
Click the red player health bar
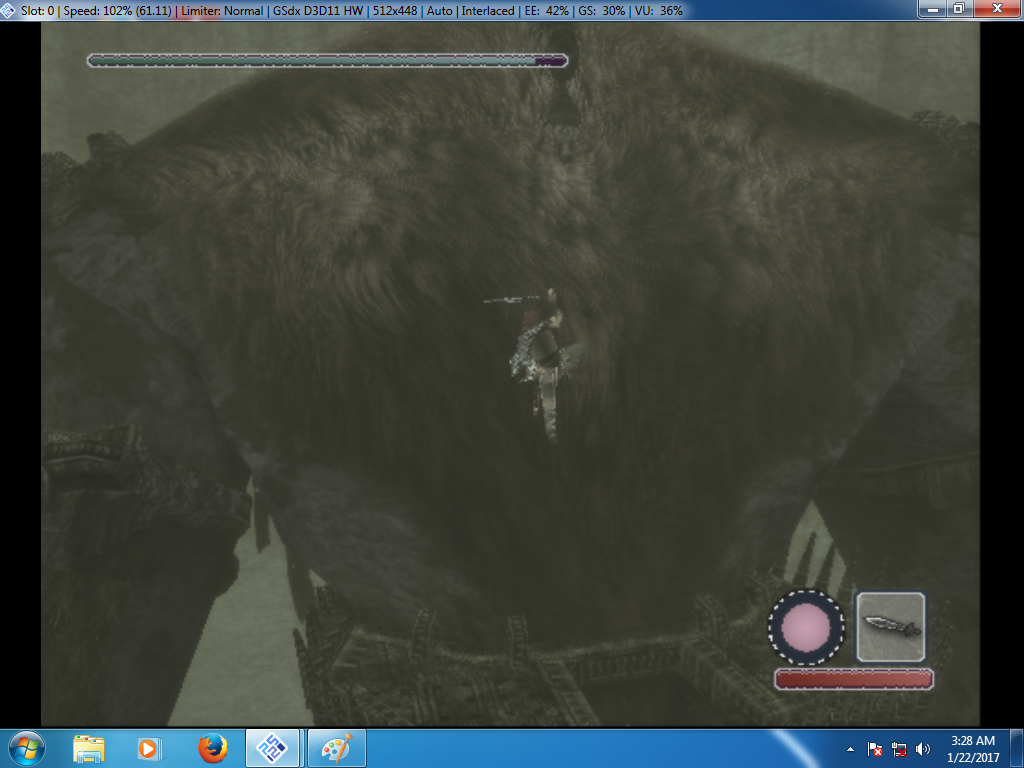point(854,679)
